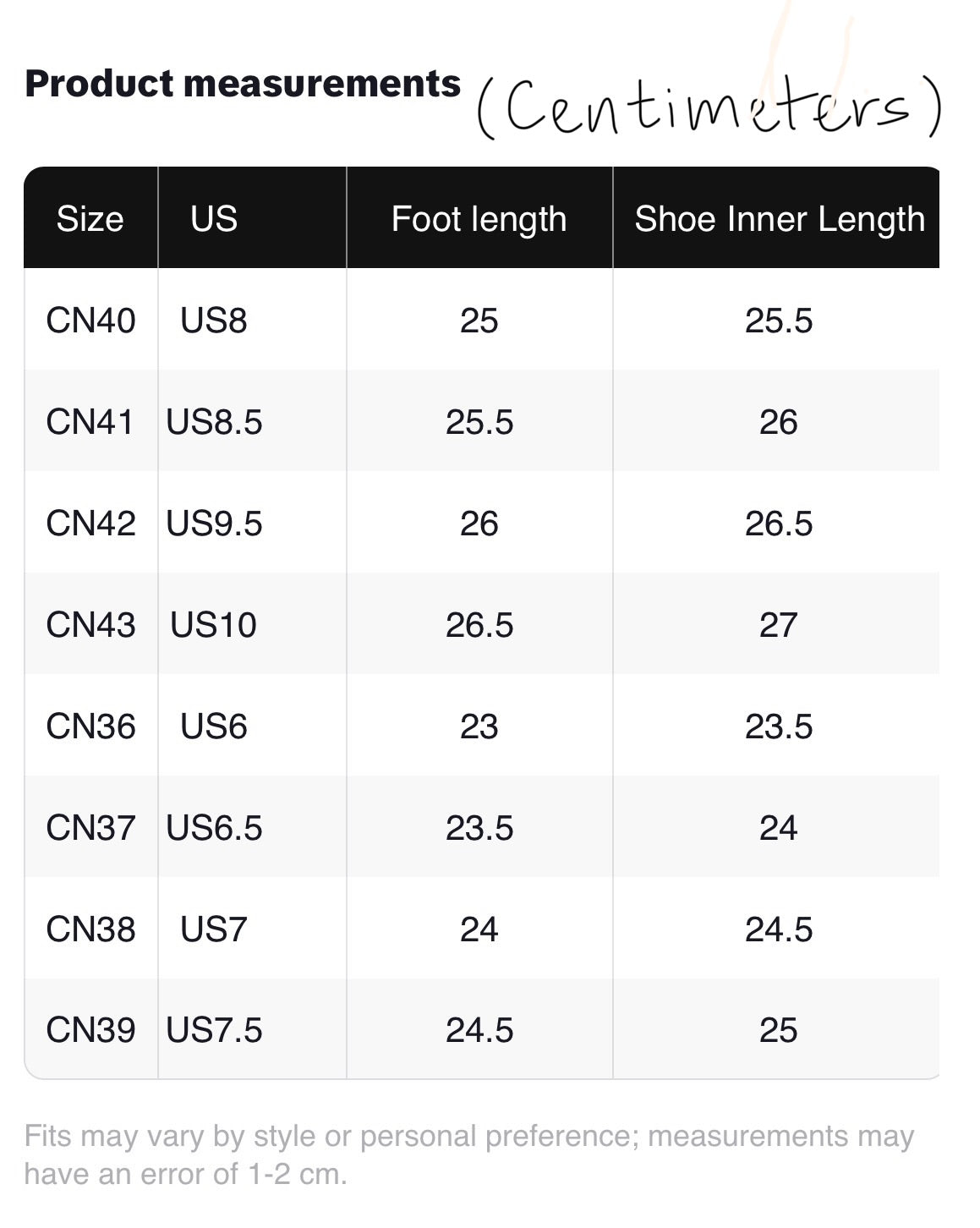
Task: Select the CN39 foot length value 24.5
Action: click(479, 1030)
